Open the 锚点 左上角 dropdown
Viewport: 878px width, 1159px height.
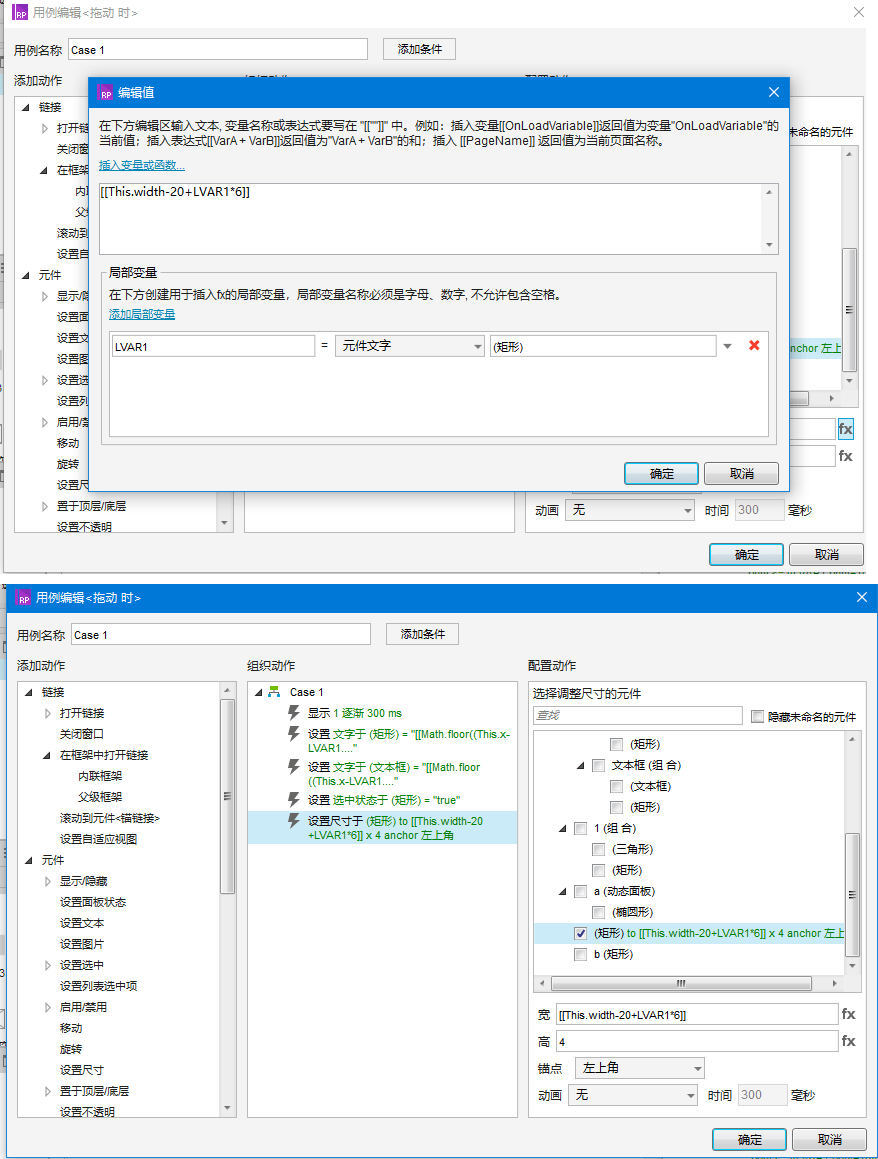(x=638, y=1068)
